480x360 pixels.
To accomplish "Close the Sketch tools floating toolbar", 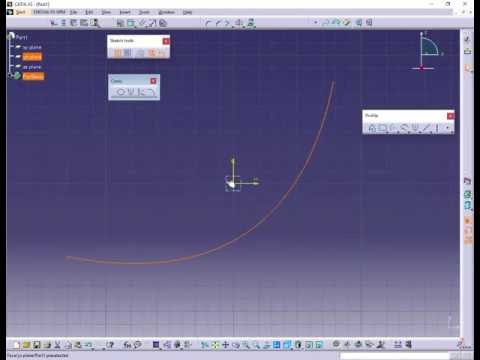I will pyautogui.click(x=166, y=41).
